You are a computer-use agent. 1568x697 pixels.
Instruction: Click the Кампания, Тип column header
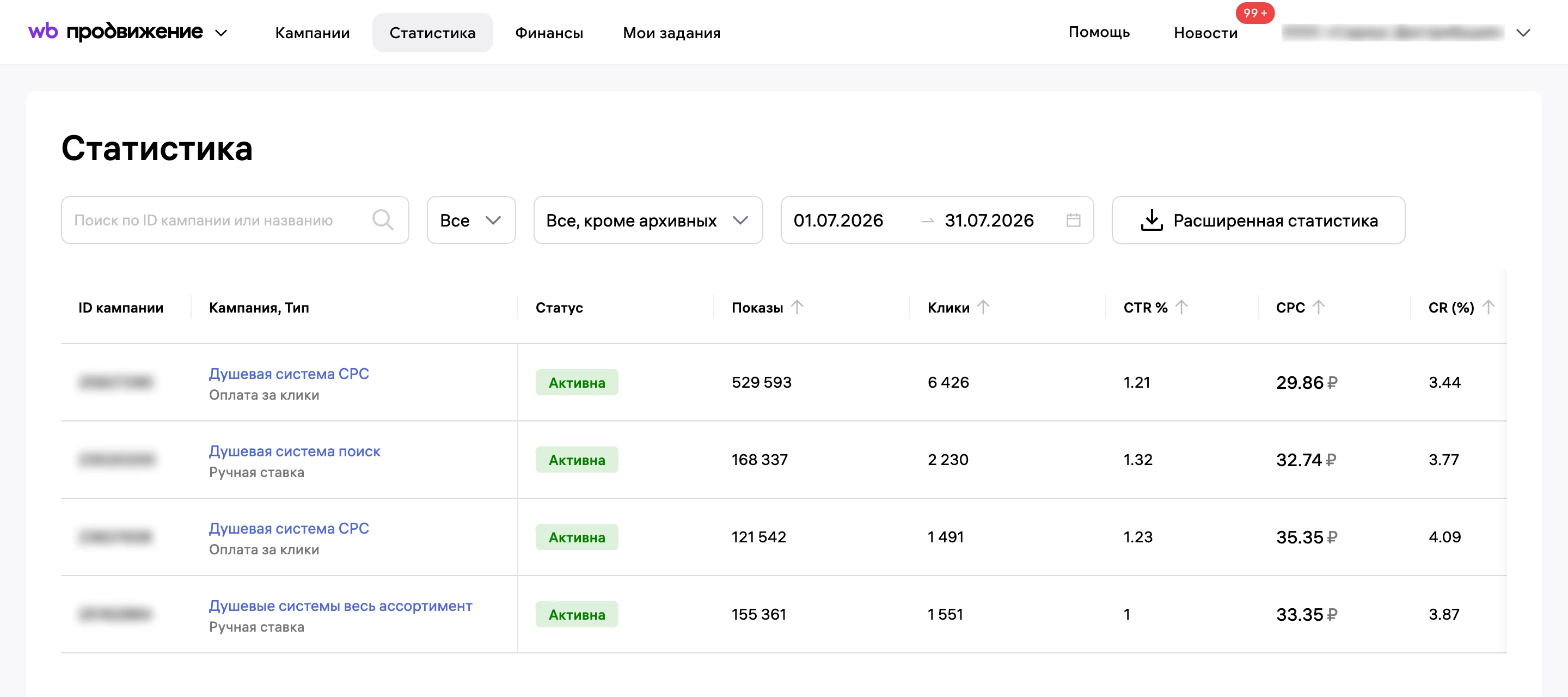259,308
